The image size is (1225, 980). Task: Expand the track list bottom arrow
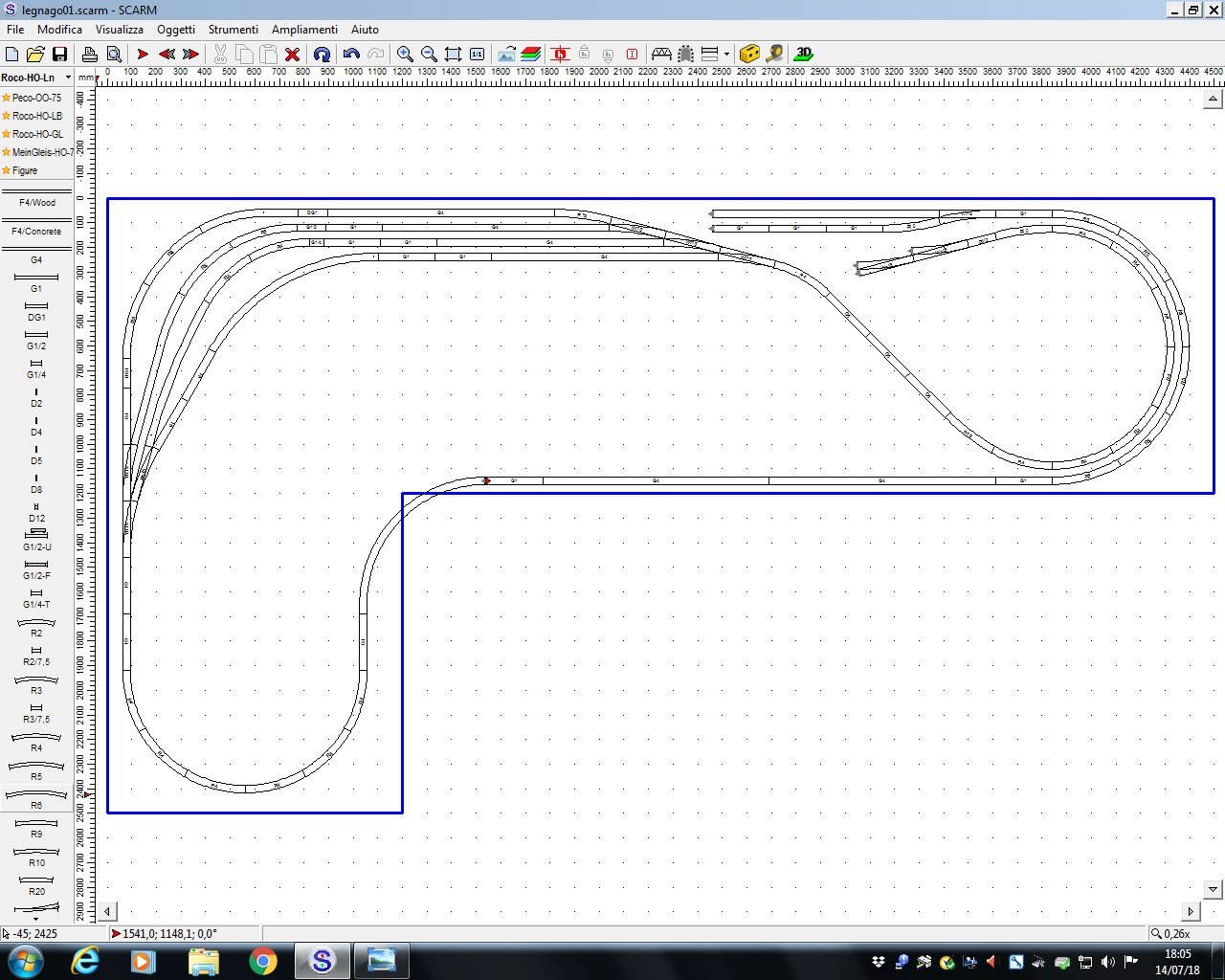(36, 919)
